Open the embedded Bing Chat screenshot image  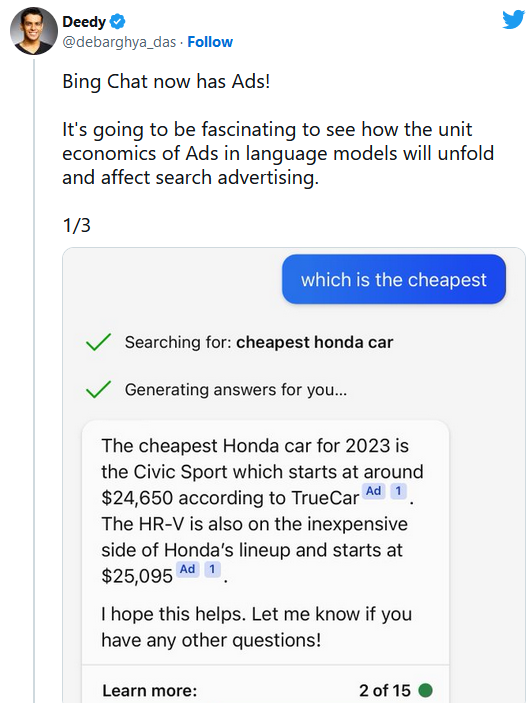pos(294,475)
